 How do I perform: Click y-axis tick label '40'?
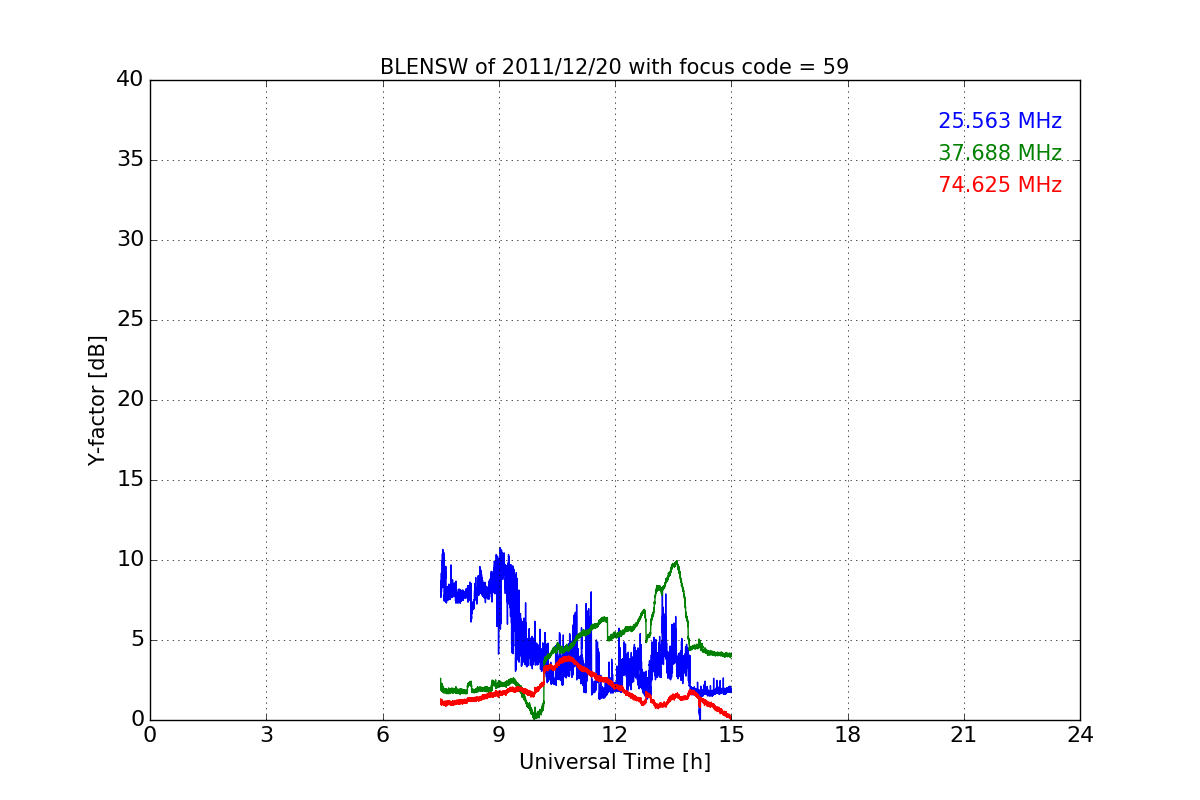[x=130, y=80]
